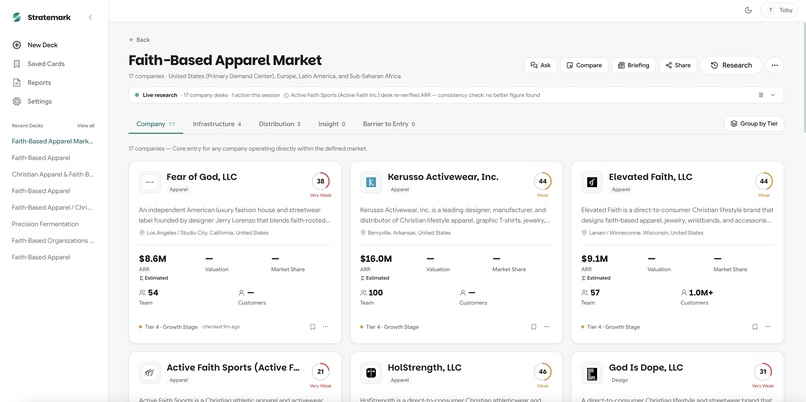806x402 pixels.
Task: Click the God Is Dope logo thumbnail
Action: (x=592, y=373)
